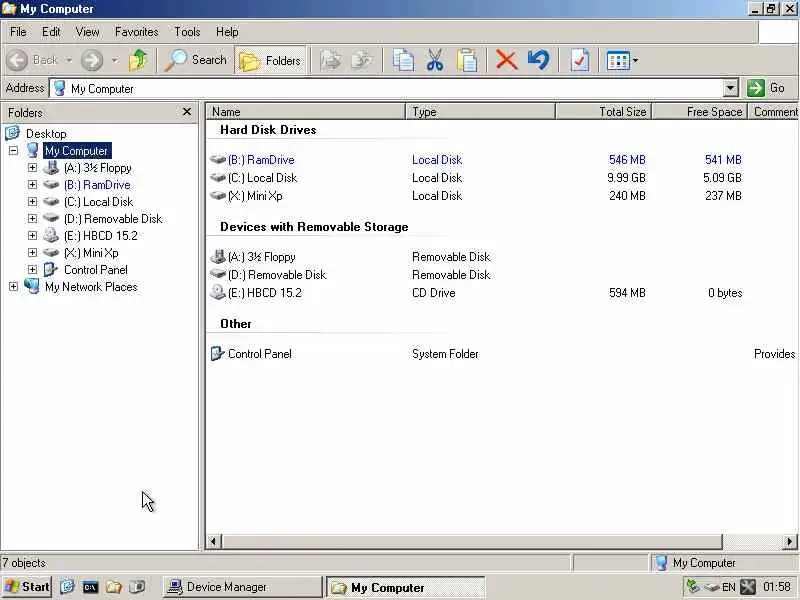Viewport: 800px width, 600px height.
Task: Select (A:) 3½ Floppy in file list
Action: (261, 257)
